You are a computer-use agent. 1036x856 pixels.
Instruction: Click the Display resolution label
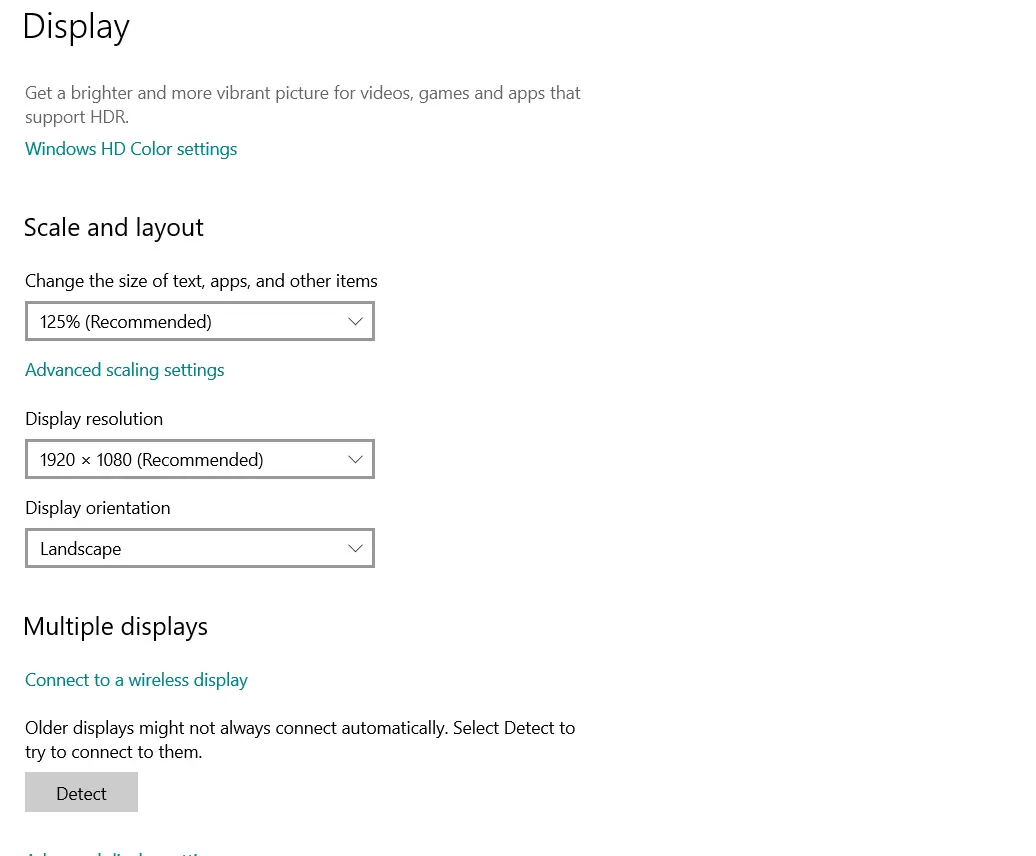pyautogui.click(x=94, y=419)
